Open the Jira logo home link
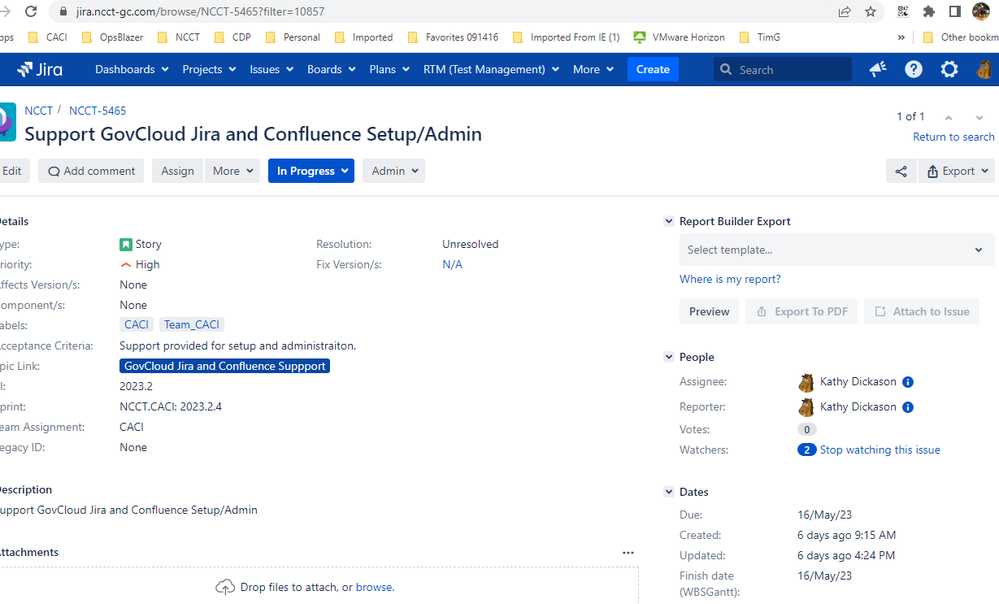 pos(40,69)
